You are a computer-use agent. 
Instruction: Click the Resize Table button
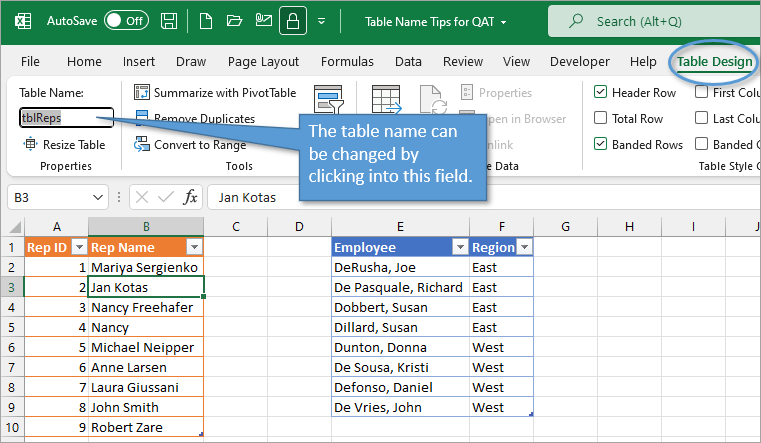(64, 145)
